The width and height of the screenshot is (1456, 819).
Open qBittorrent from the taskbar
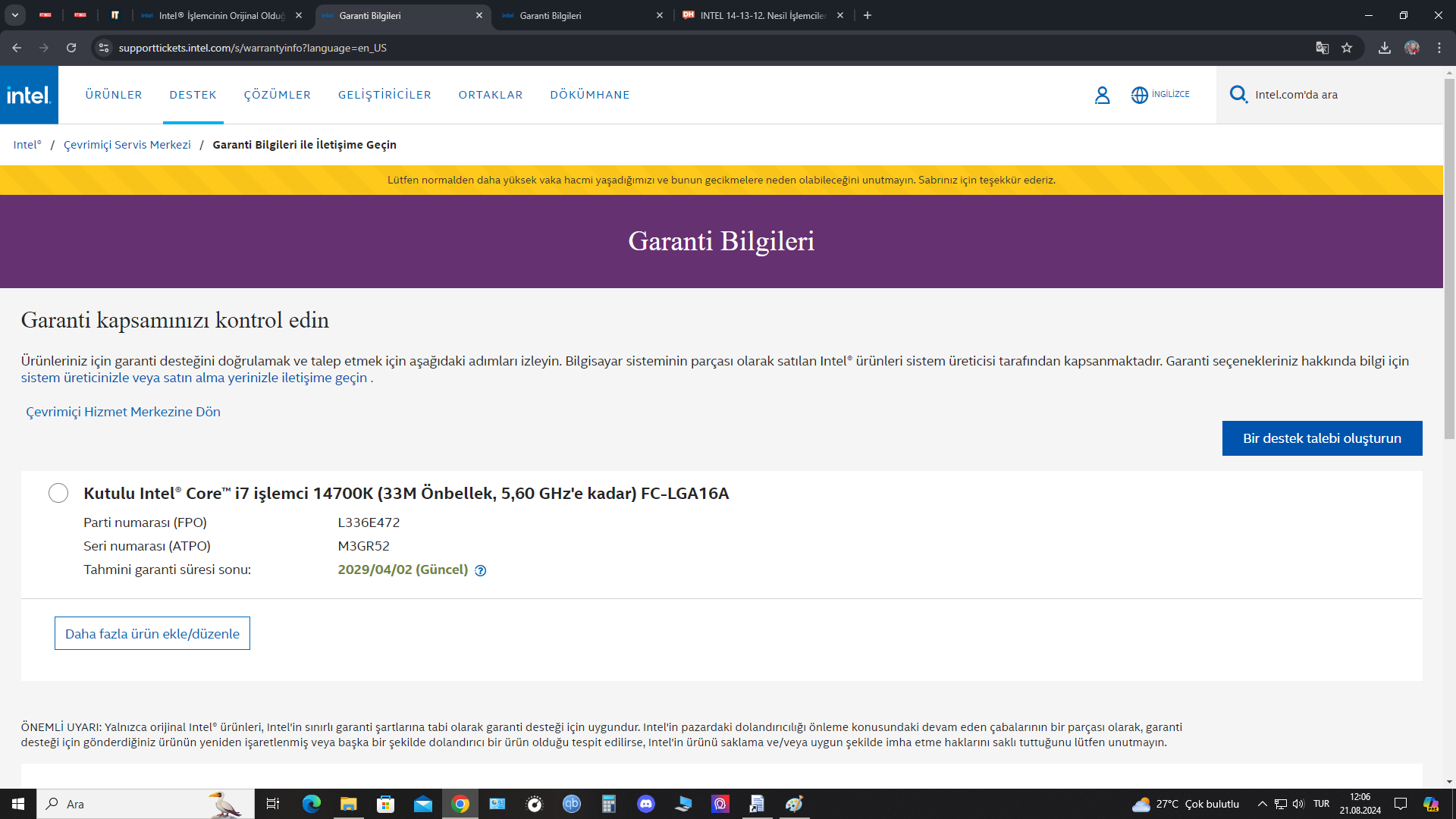click(571, 804)
